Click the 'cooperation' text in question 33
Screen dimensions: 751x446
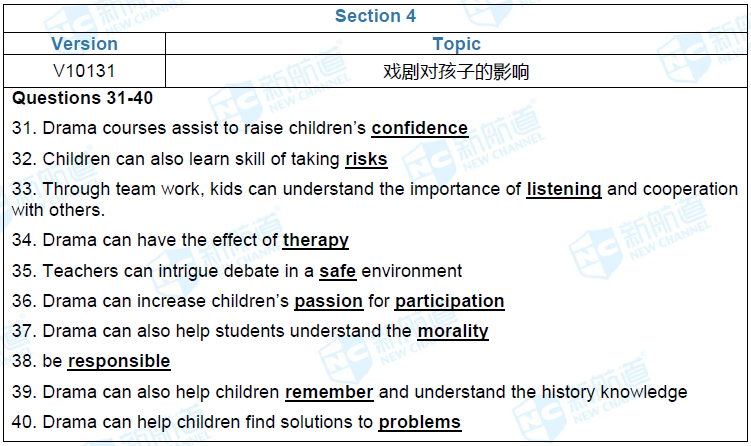[690, 189]
